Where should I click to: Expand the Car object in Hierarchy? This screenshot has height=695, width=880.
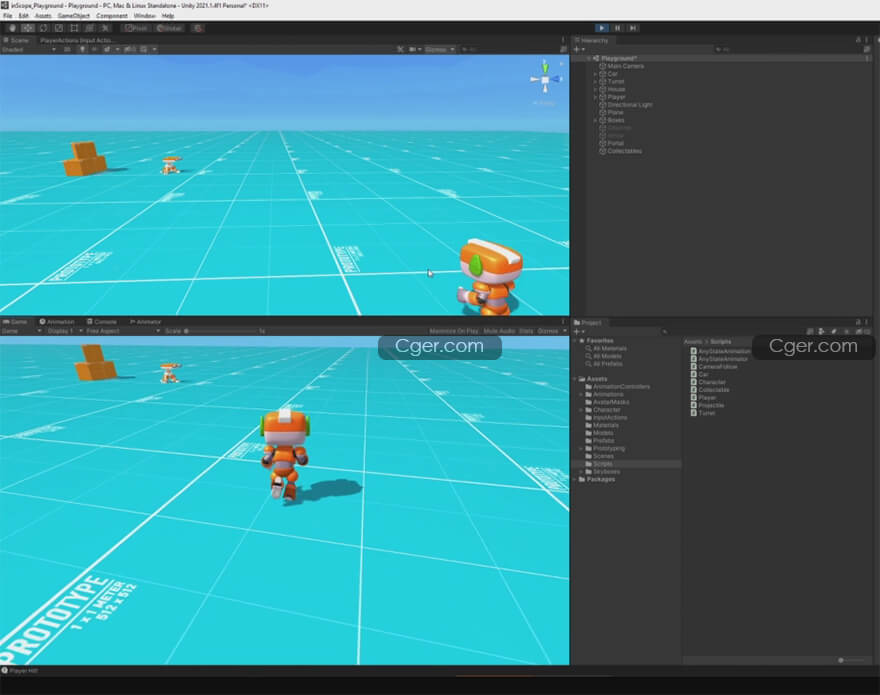click(x=595, y=74)
